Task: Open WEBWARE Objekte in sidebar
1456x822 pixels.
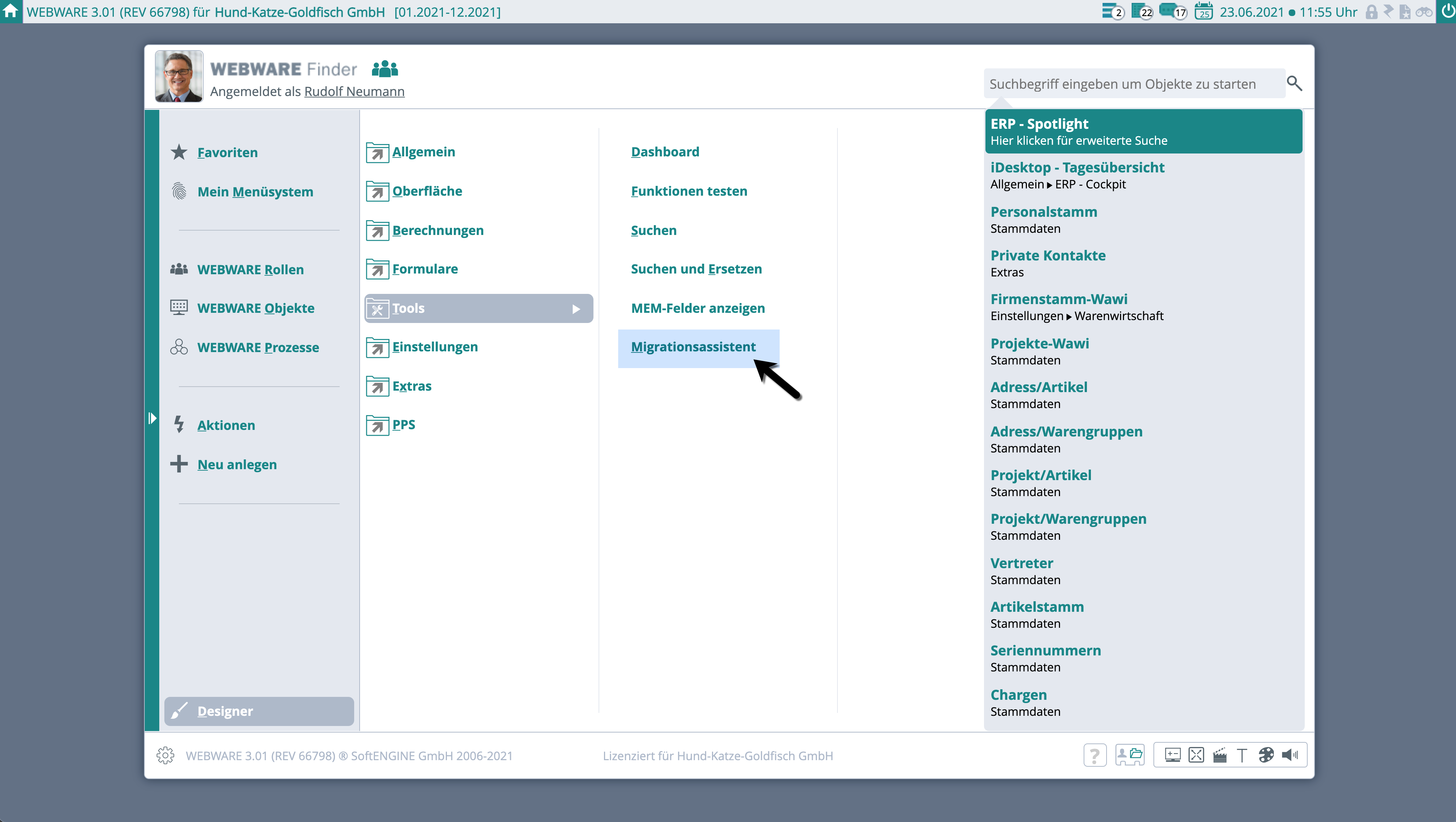Action: pos(256,308)
